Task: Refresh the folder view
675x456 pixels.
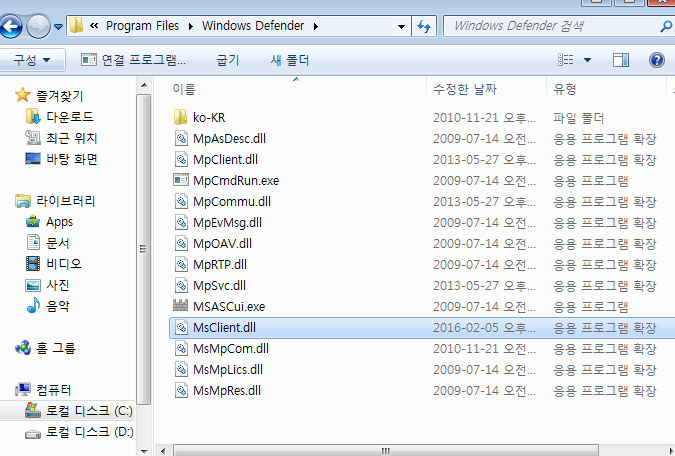Action: [x=424, y=27]
